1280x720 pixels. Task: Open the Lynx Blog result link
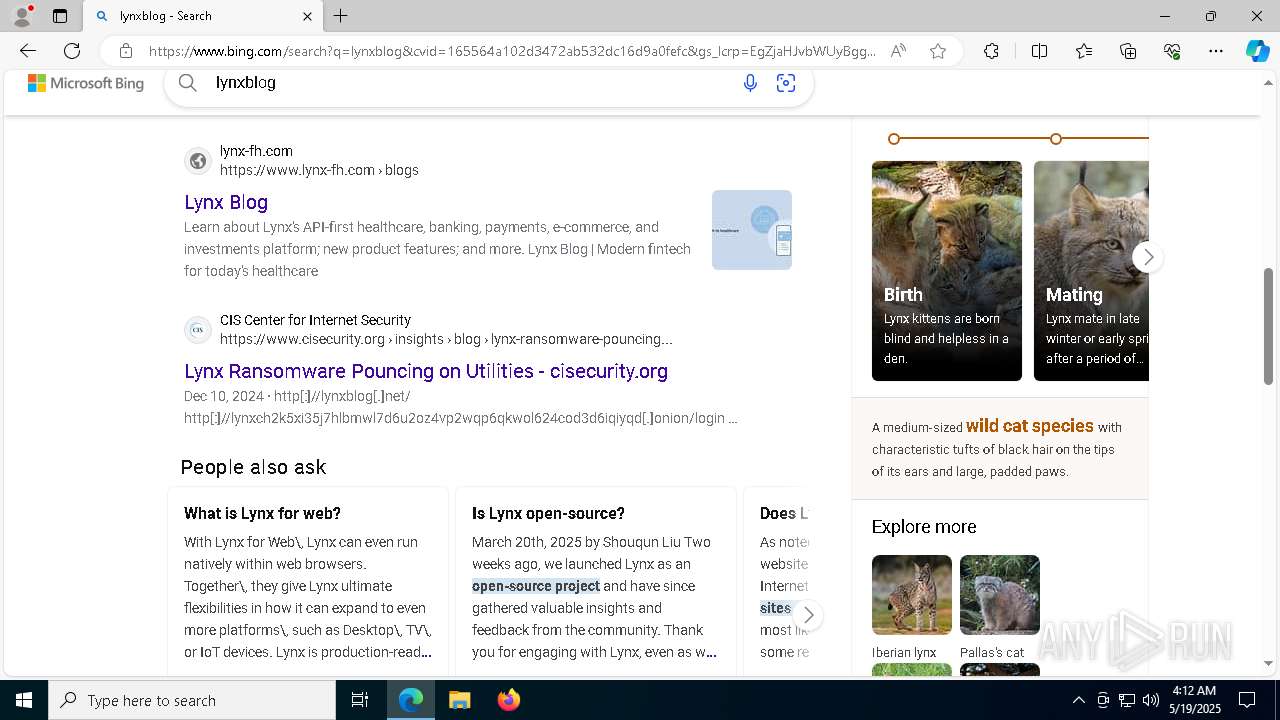[x=226, y=202]
